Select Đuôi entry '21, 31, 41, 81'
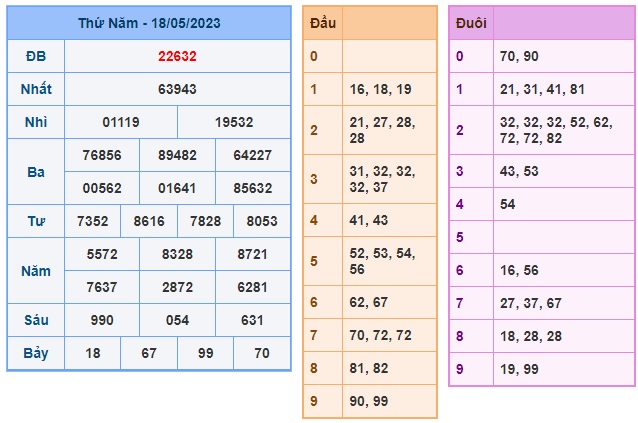 [542, 89]
